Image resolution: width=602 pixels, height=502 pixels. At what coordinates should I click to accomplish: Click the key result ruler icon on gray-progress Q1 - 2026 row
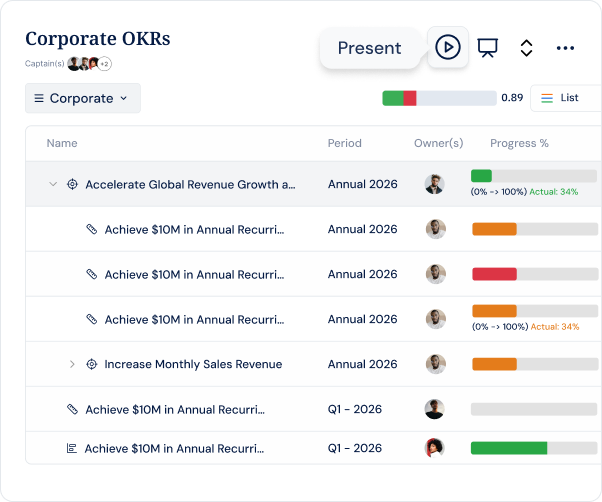point(72,409)
